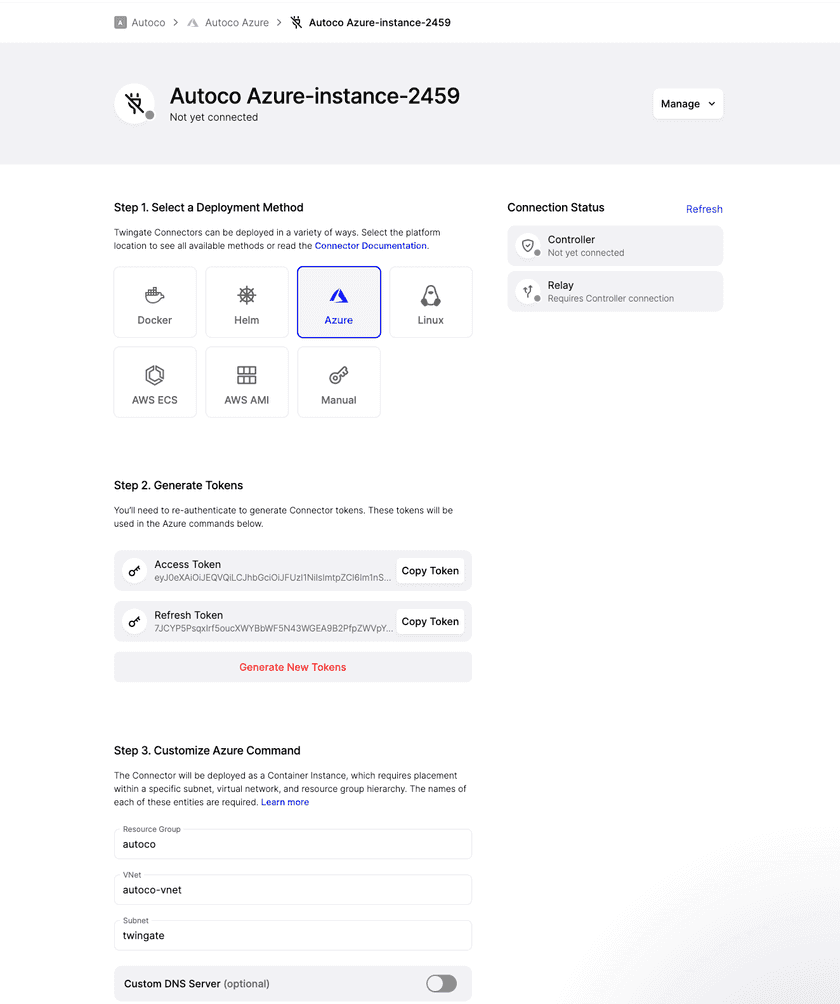Click the Helm wheel icon
Image resolution: width=840 pixels, height=1004 pixels.
(x=246, y=295)
